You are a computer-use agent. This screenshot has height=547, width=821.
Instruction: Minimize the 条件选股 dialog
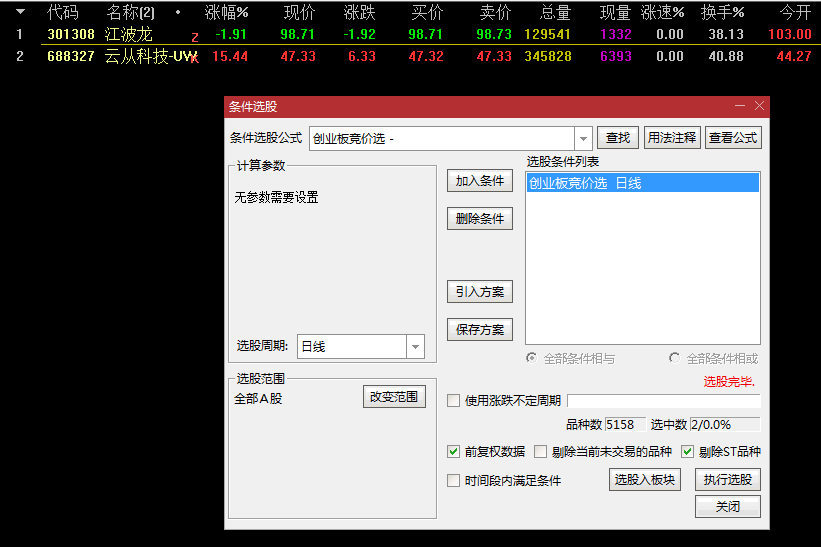[740, 106]
